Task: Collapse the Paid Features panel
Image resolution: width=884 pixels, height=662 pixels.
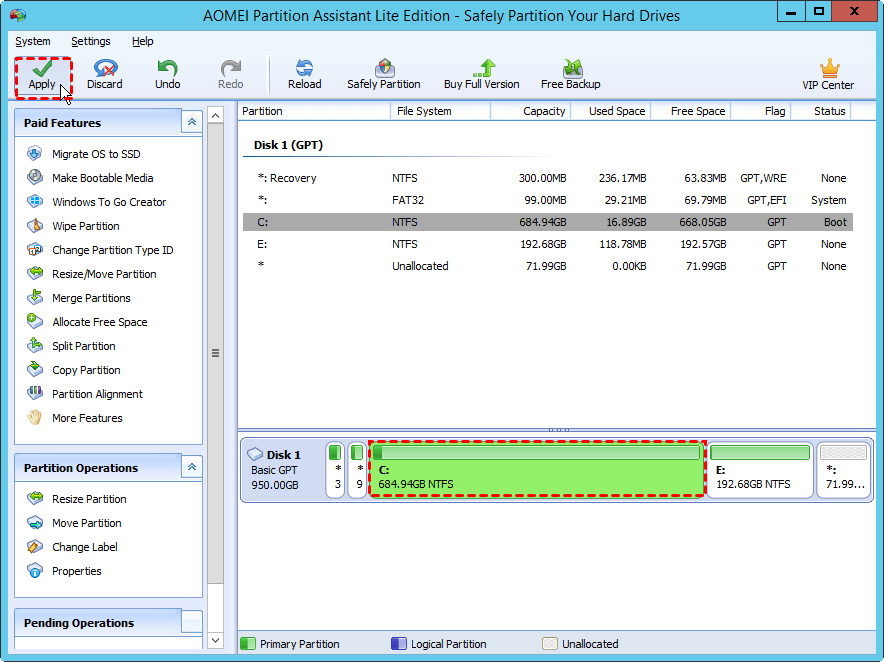Action: [192, 122]
